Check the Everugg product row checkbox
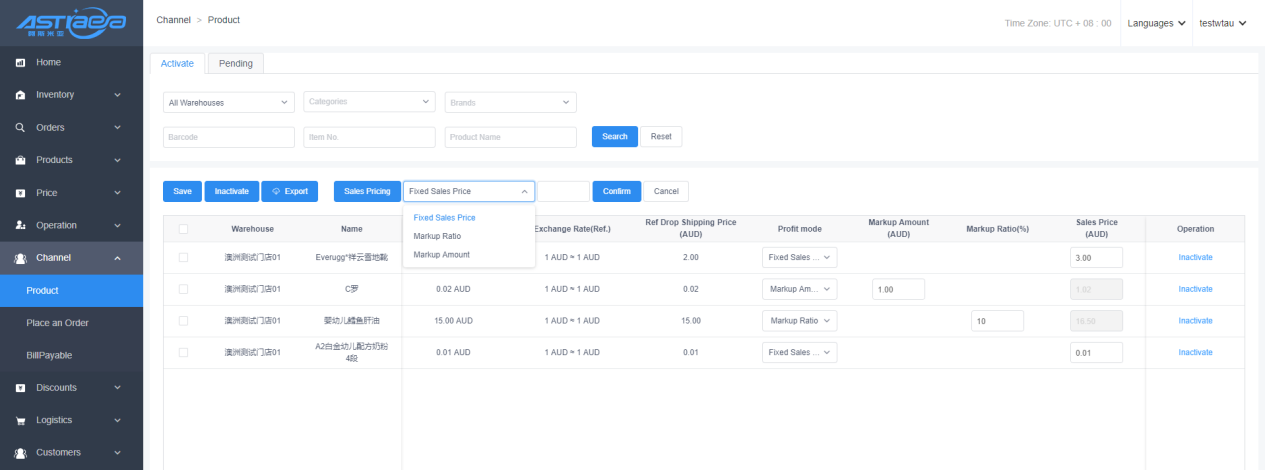 [183, 257]
